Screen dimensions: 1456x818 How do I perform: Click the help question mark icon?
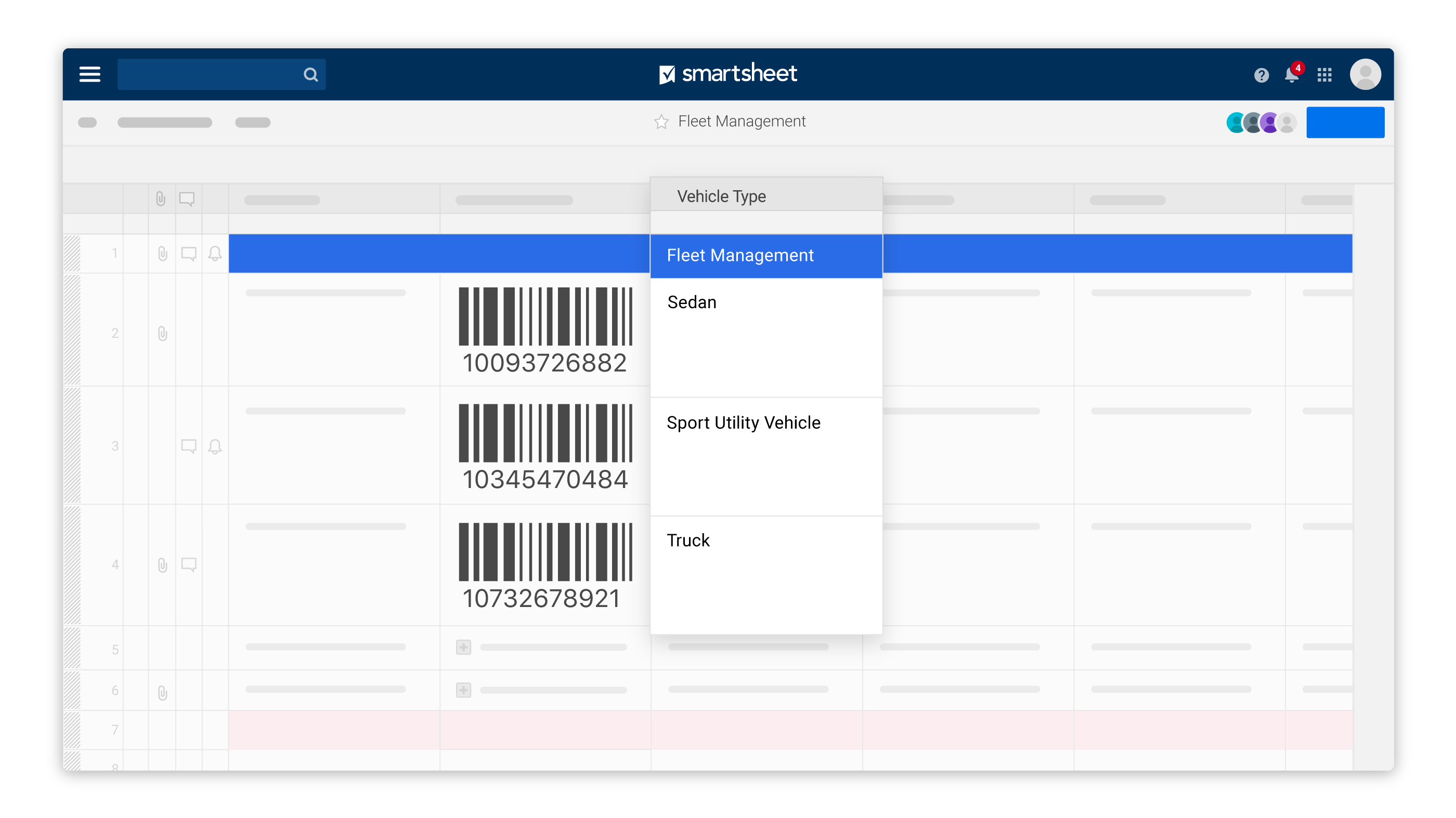click(1261, 73)
